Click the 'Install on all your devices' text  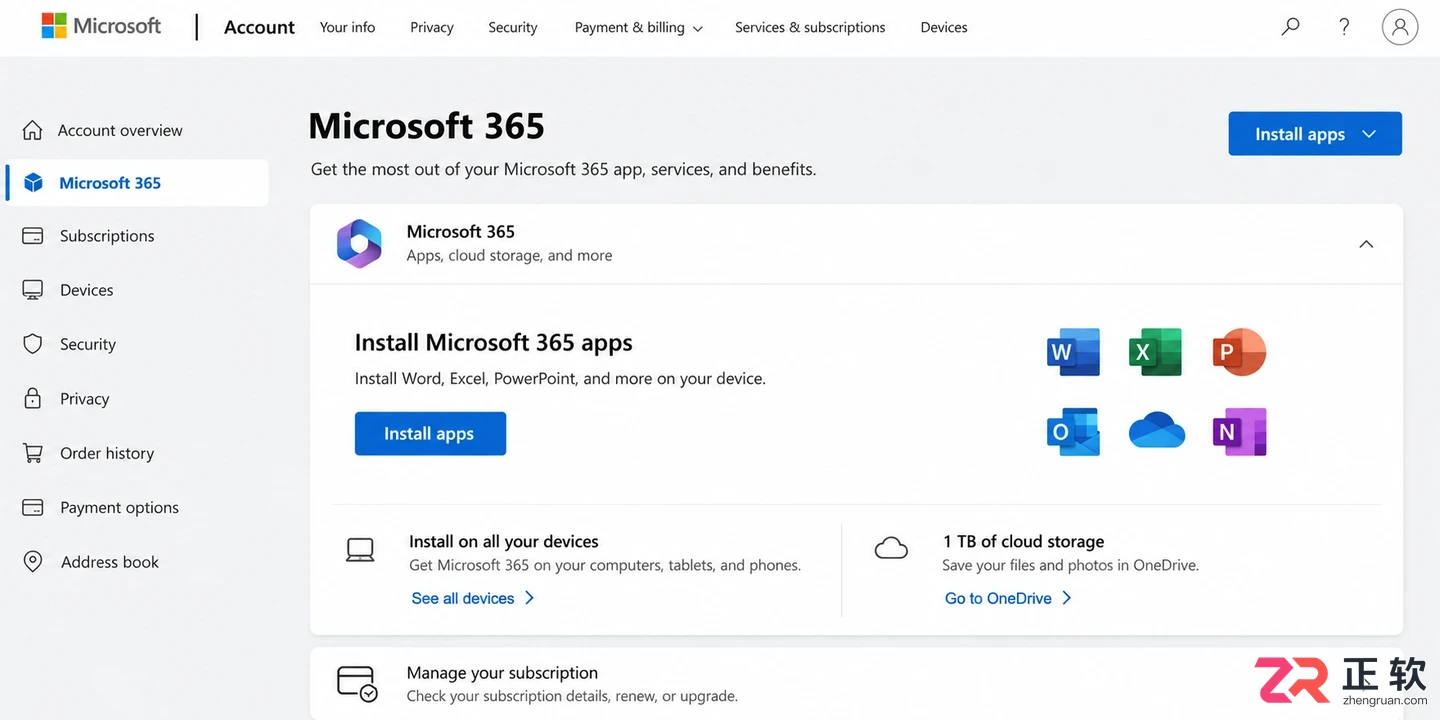(x=504, y=541)
